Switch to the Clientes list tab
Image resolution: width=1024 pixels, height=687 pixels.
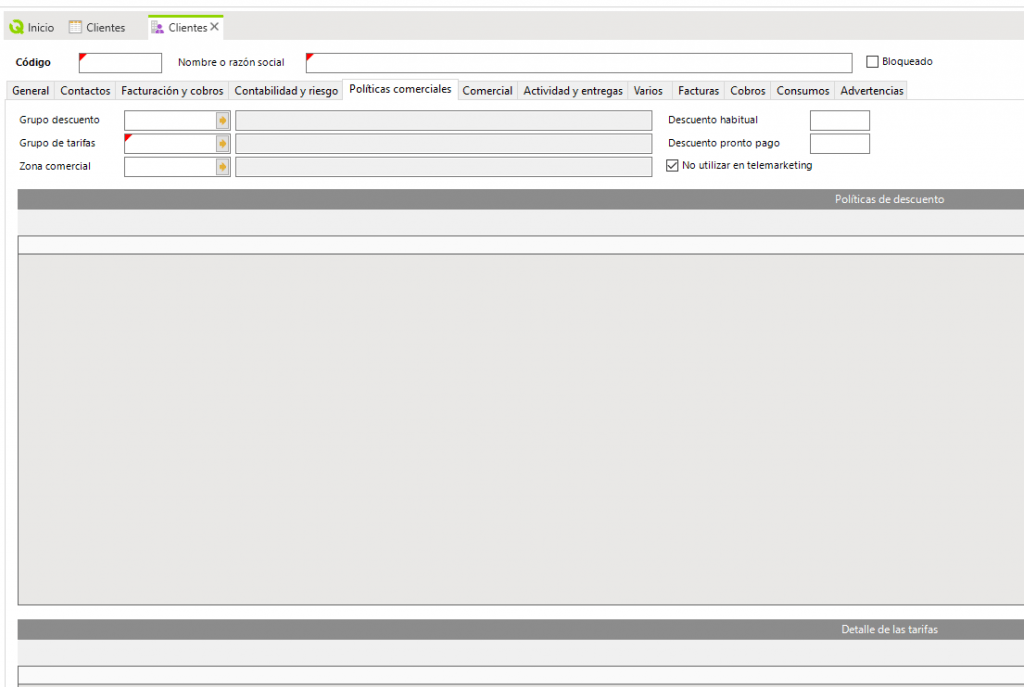coord(97,27)
